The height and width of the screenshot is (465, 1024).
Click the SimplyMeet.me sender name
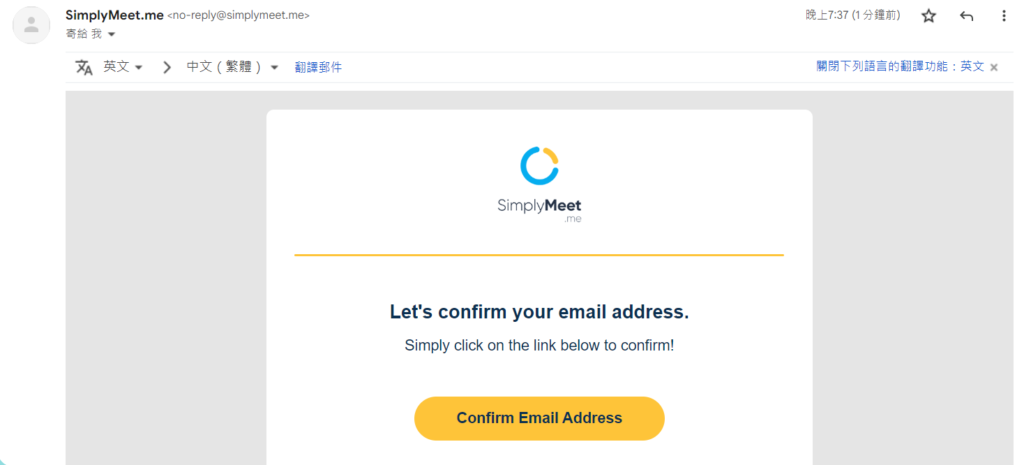pyautogui.click(x=114, y=16)
